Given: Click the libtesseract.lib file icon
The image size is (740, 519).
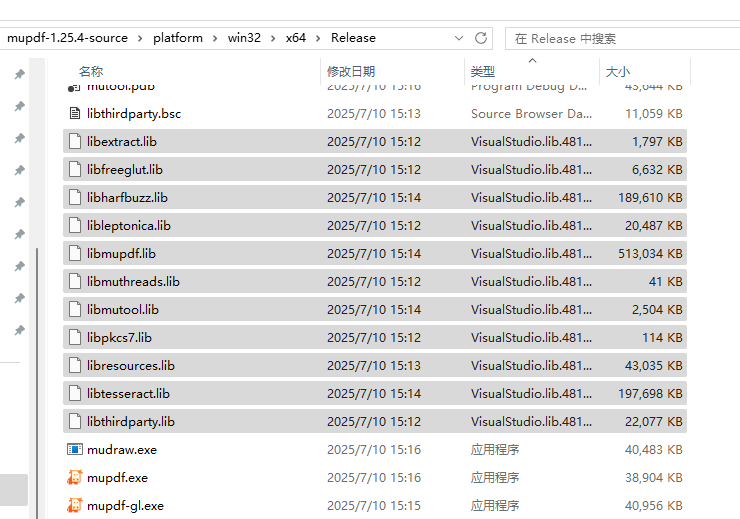Looking at the screenshot, I should pyautogui.click(x=75, y=393).
